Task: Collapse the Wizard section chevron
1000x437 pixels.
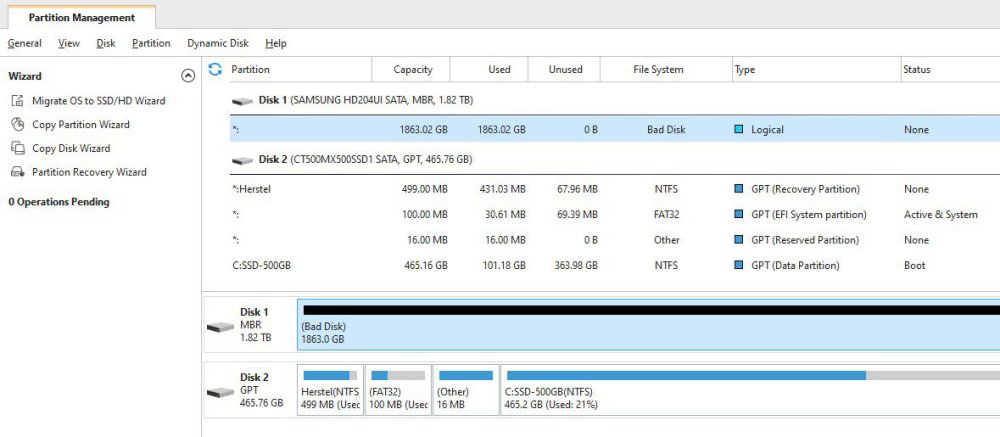Action: coord(188,76)
